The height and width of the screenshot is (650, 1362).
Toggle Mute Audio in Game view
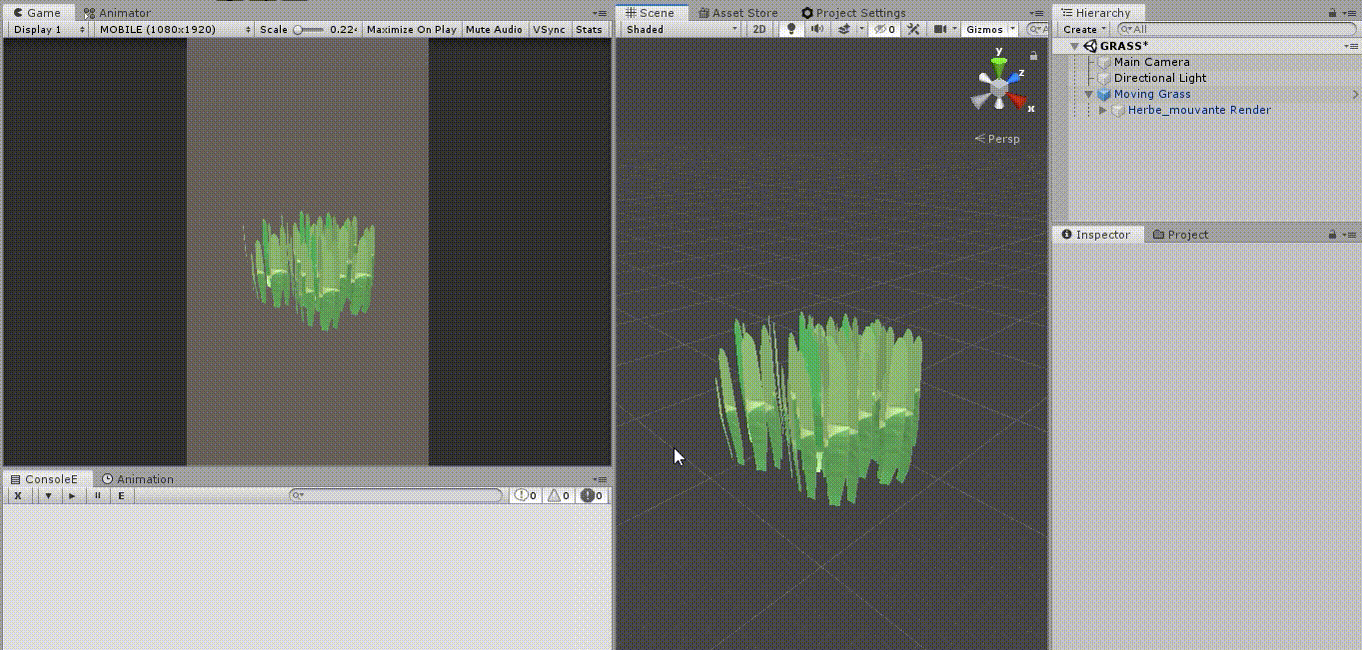coord(494,29)
